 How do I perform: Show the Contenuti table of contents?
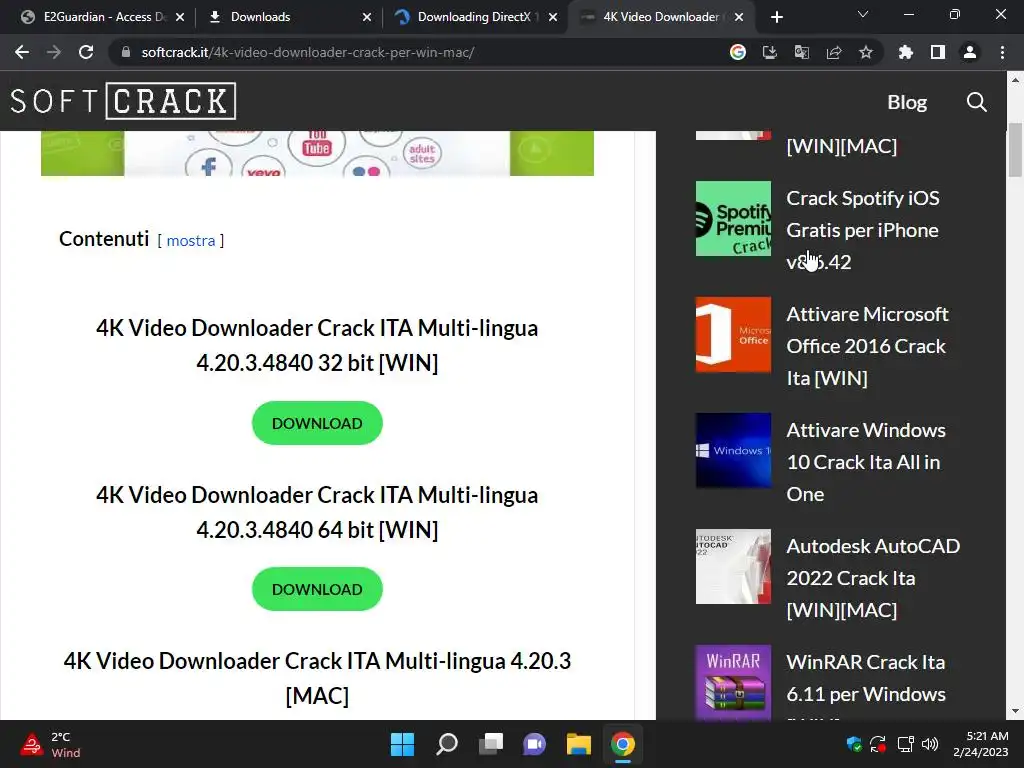(191, 240)
